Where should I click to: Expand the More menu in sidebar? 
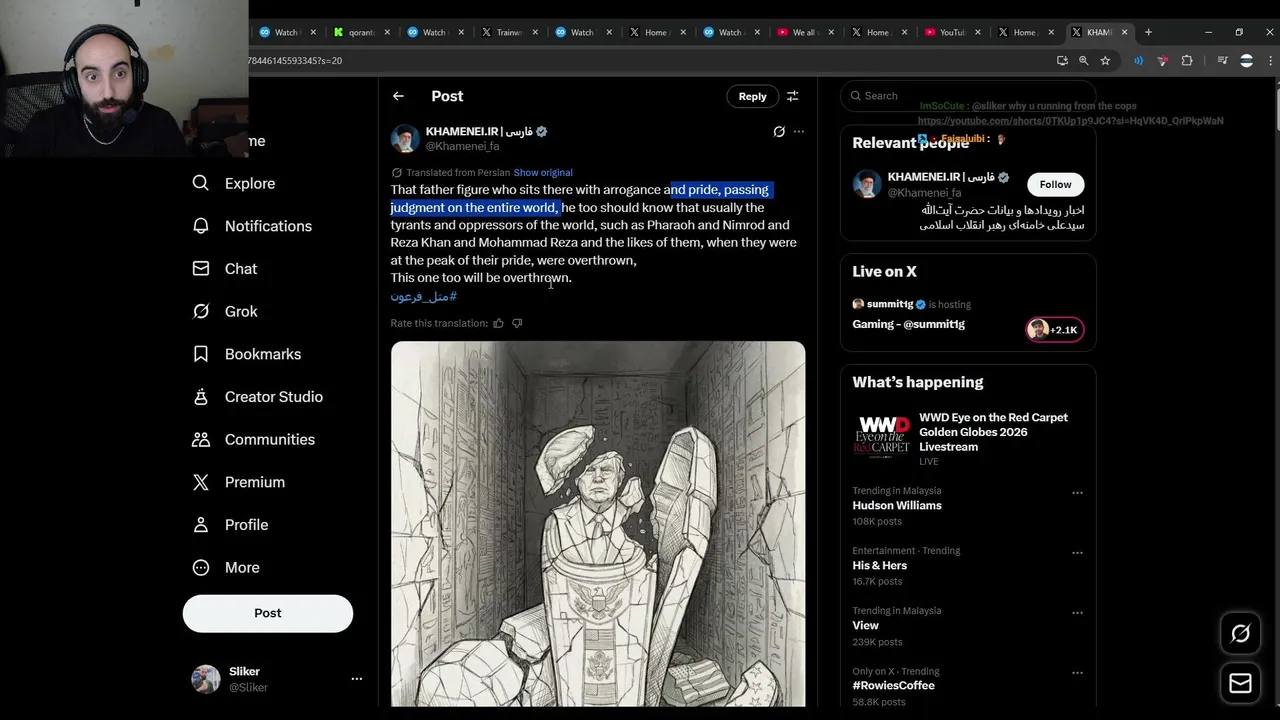point(226,567)
